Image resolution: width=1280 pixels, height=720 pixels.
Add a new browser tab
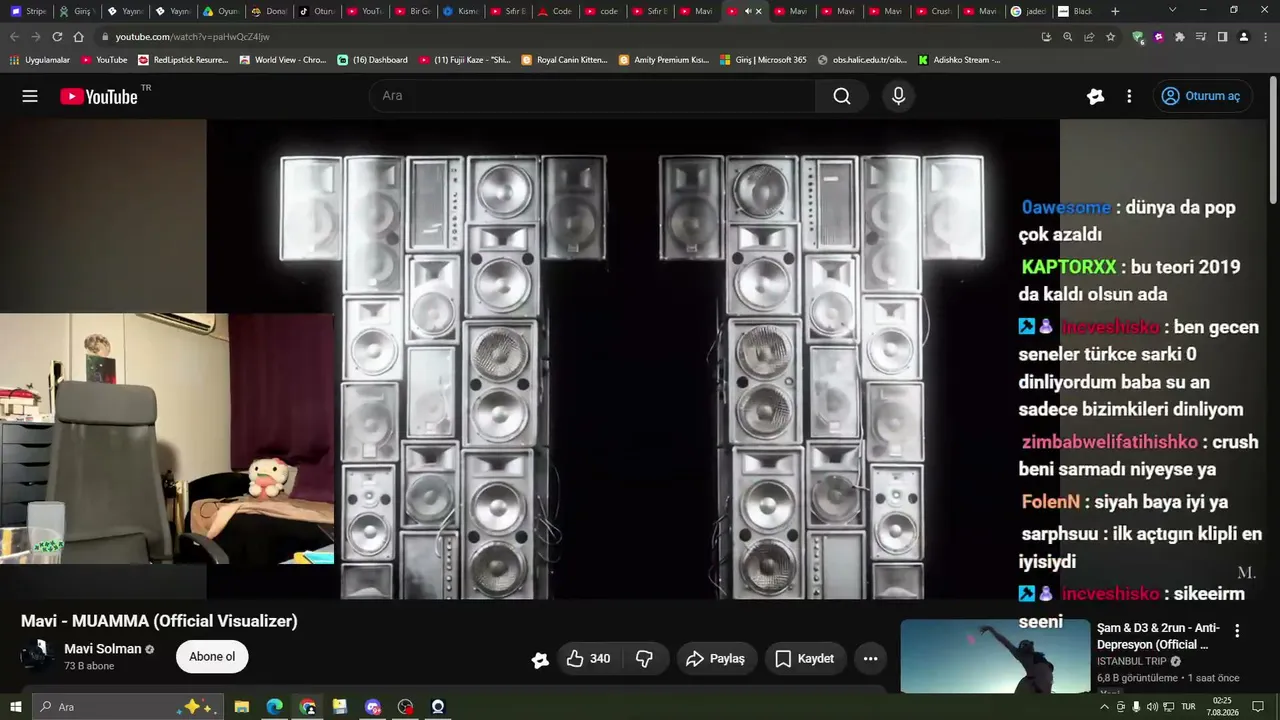[1115, 11]
